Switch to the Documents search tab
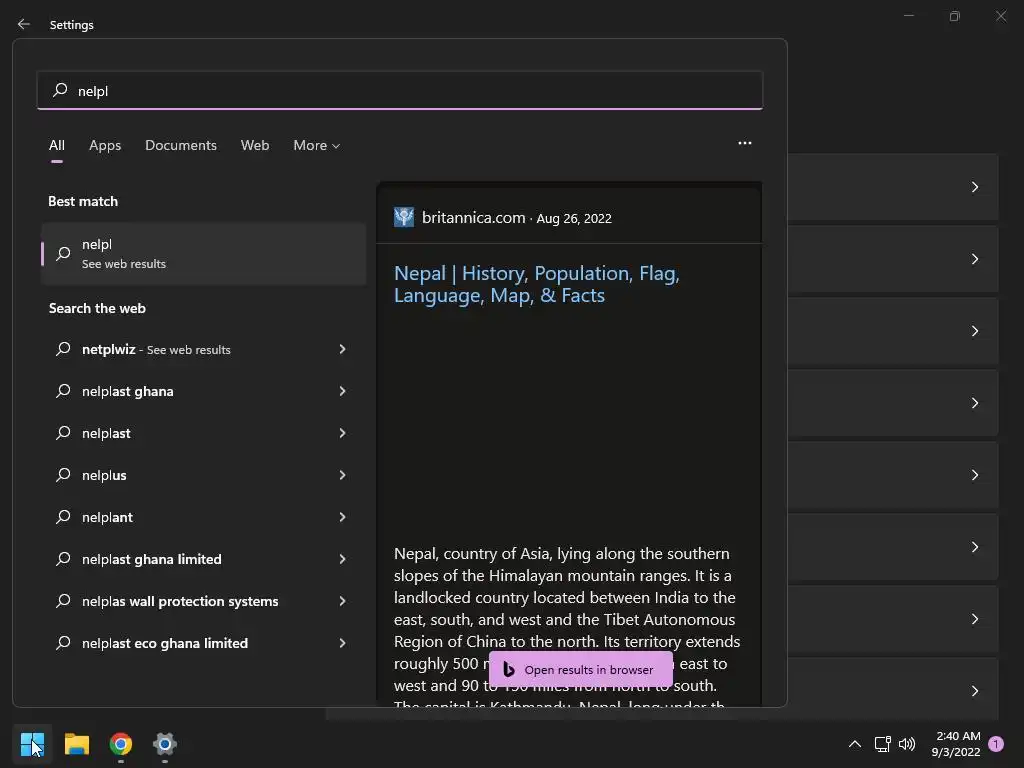Image resolution: width=1024 pixels, height=768 pixels. [x=181, y=145]
